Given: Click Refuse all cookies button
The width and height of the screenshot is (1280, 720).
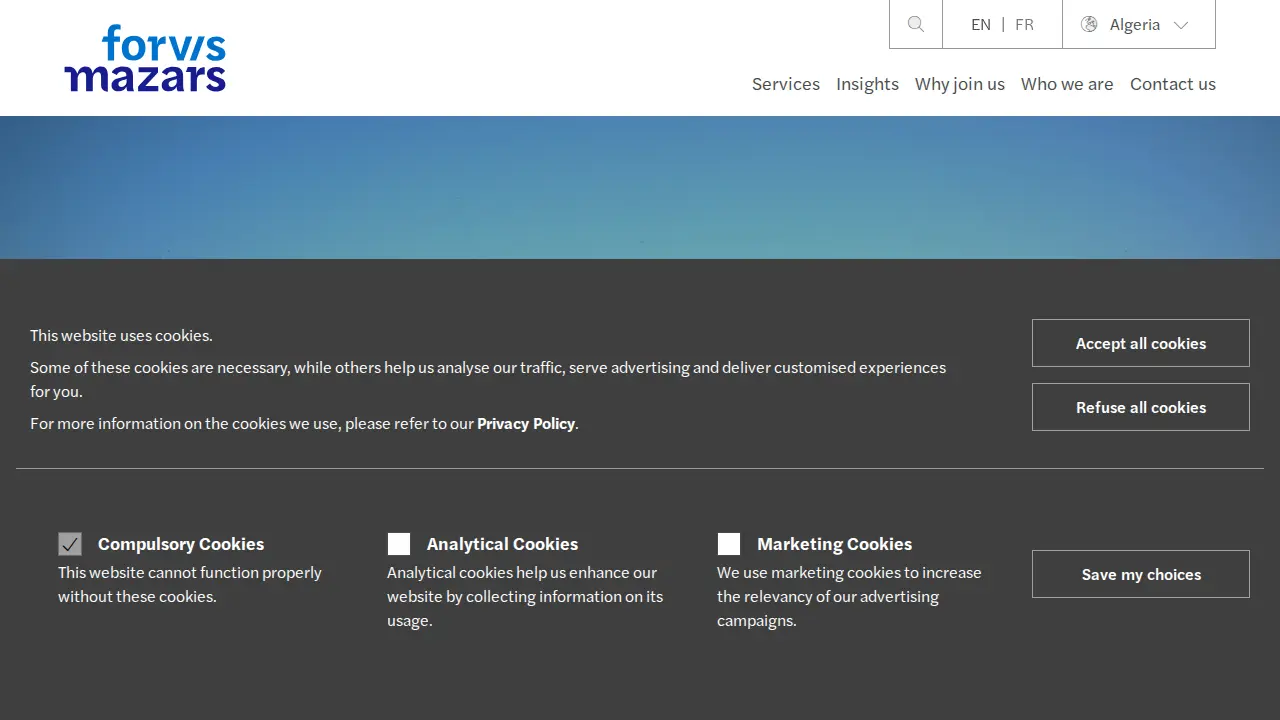Looking at the screenshot, I should (1141, 407).
